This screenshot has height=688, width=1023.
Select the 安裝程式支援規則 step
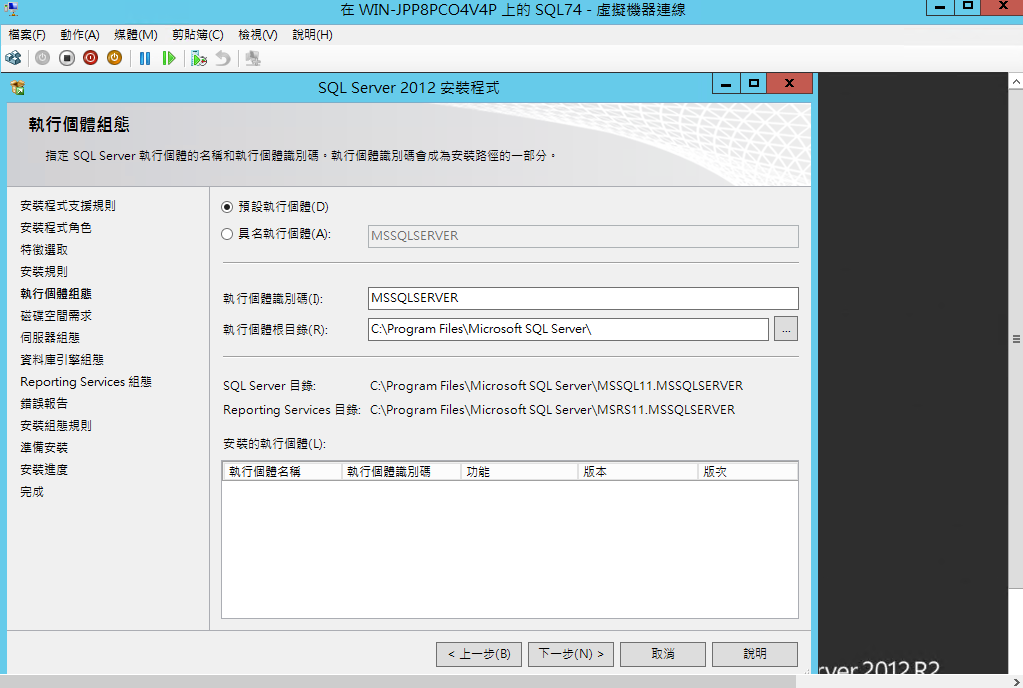point(68,205)
